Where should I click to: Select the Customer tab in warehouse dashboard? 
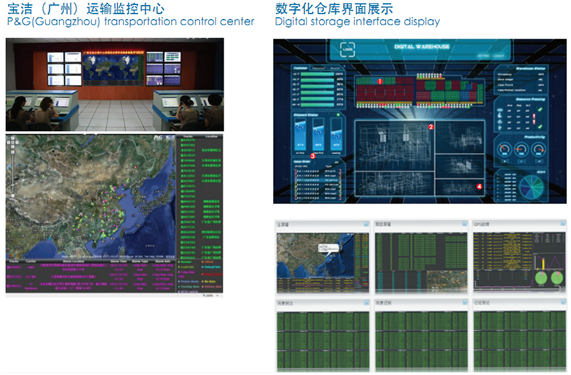300,68
